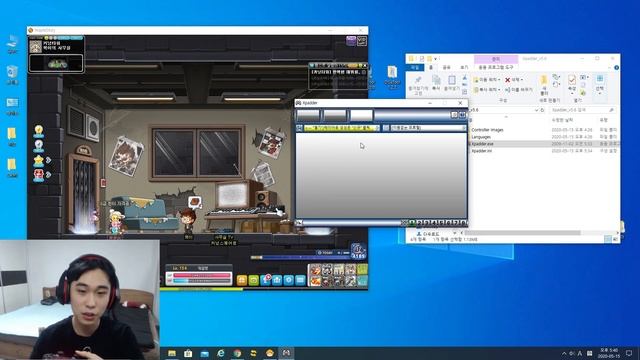Viewport: 640px width, 360px height.
Task: Select set 4 in Xpadder bottom bar
Action: (x=434, y=223)
